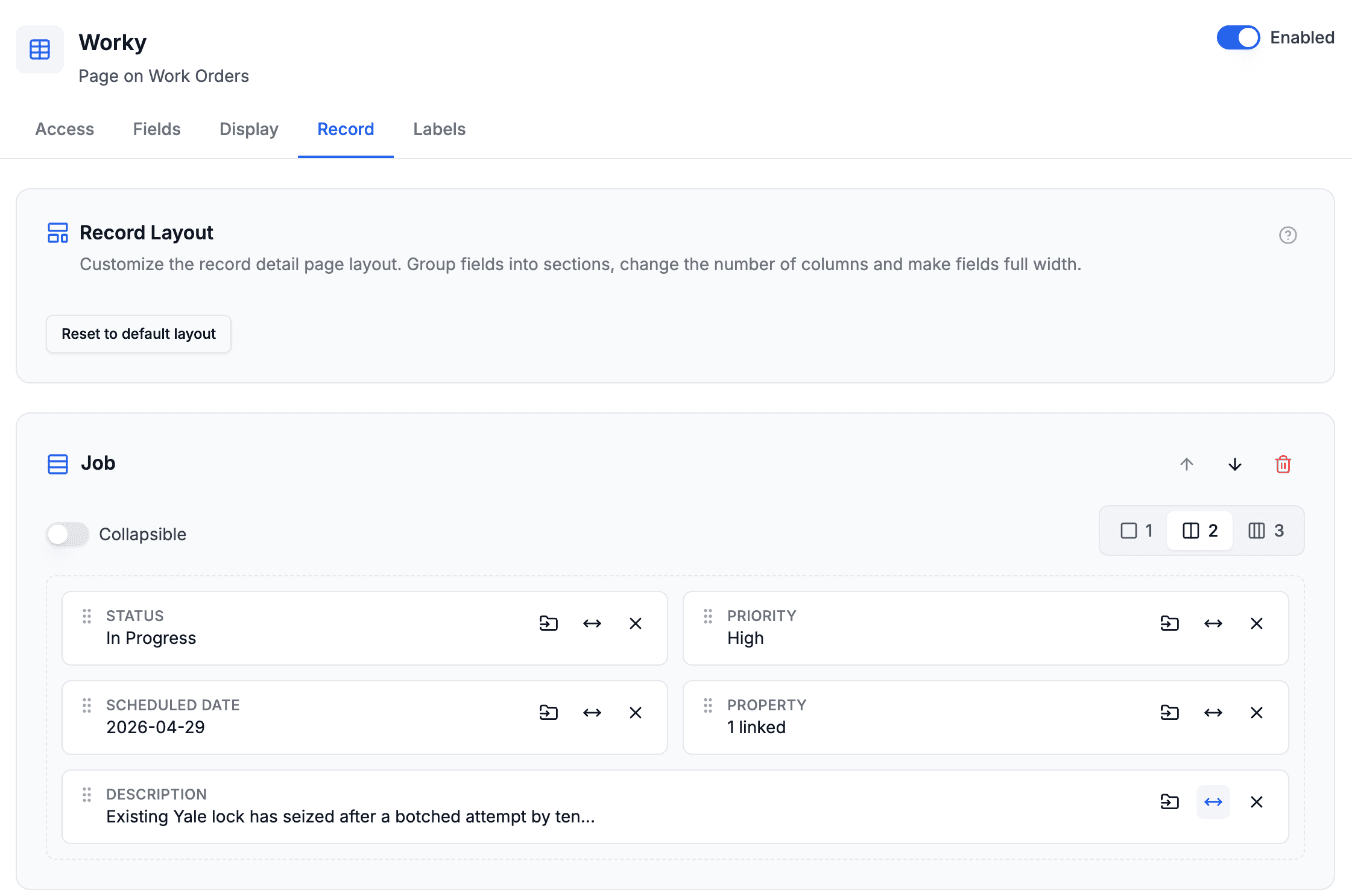Toggle full width for Priority field
1352x896 pixels.
coord(1213,623)
